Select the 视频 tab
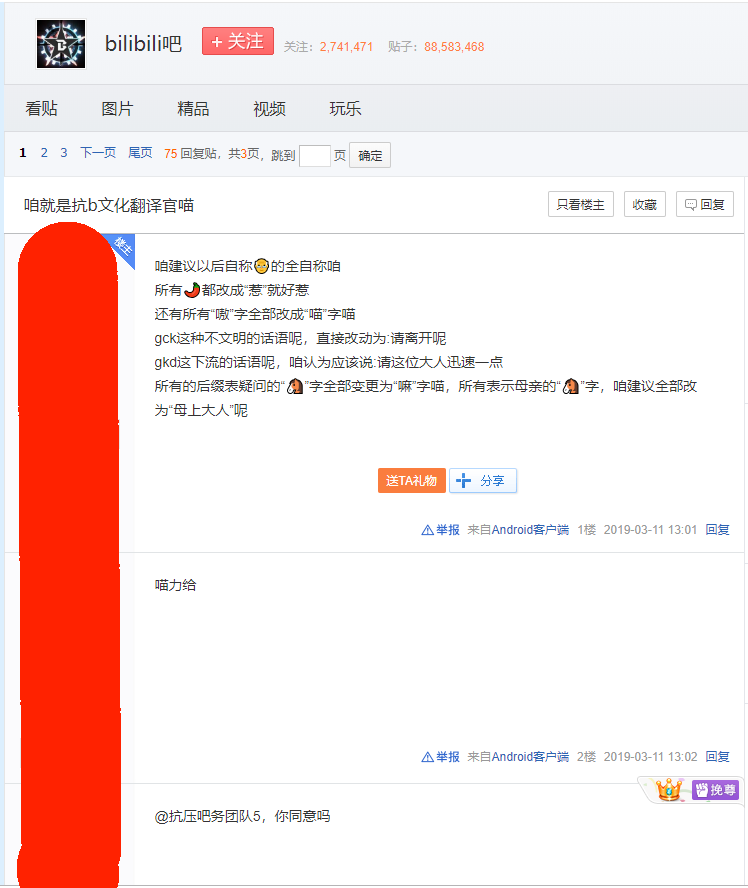Viewport: 748px width, 888px height. (269, 109)
